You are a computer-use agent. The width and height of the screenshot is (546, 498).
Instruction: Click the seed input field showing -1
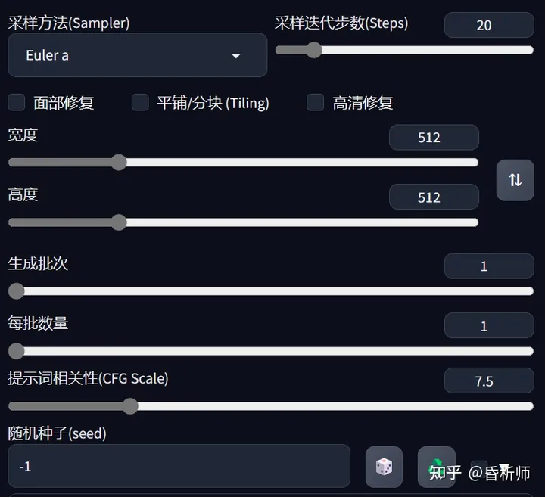pos(179,466)
